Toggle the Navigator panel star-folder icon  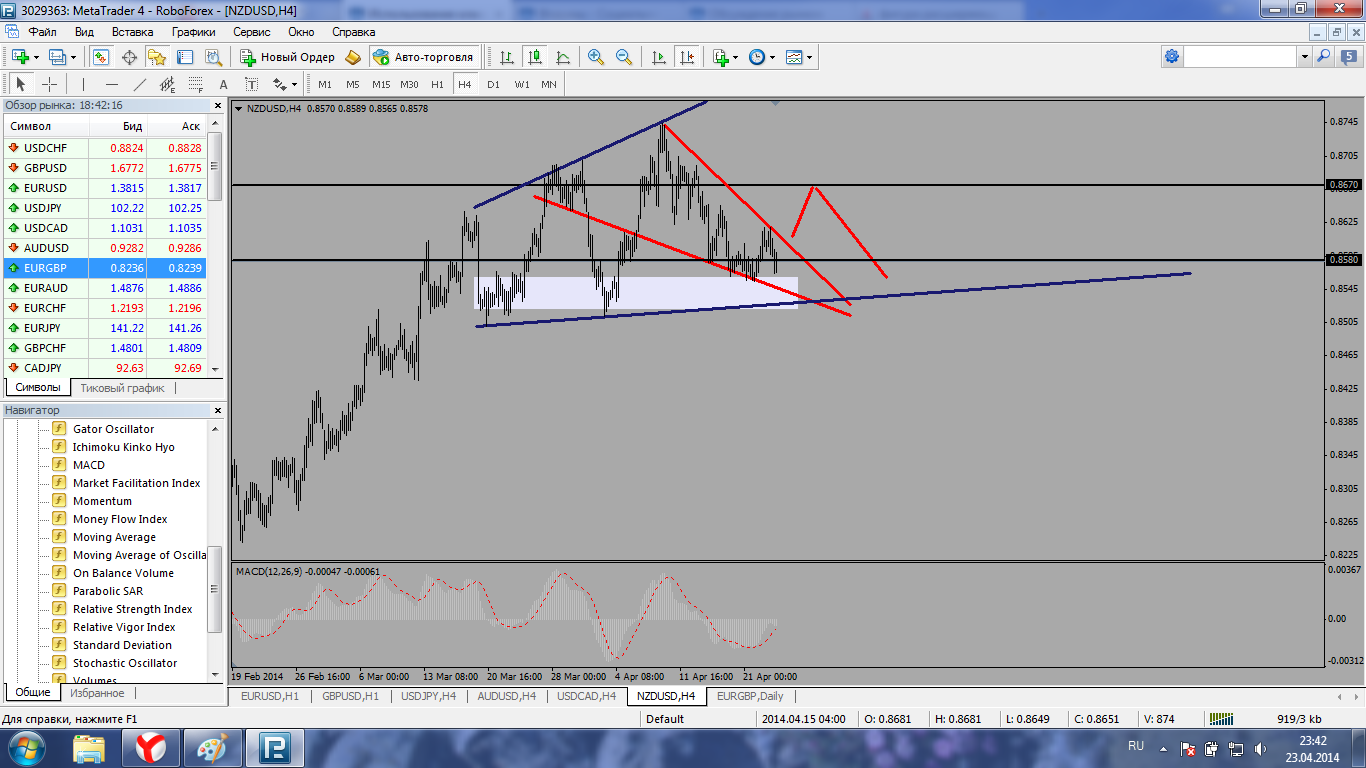pos(157,57)
